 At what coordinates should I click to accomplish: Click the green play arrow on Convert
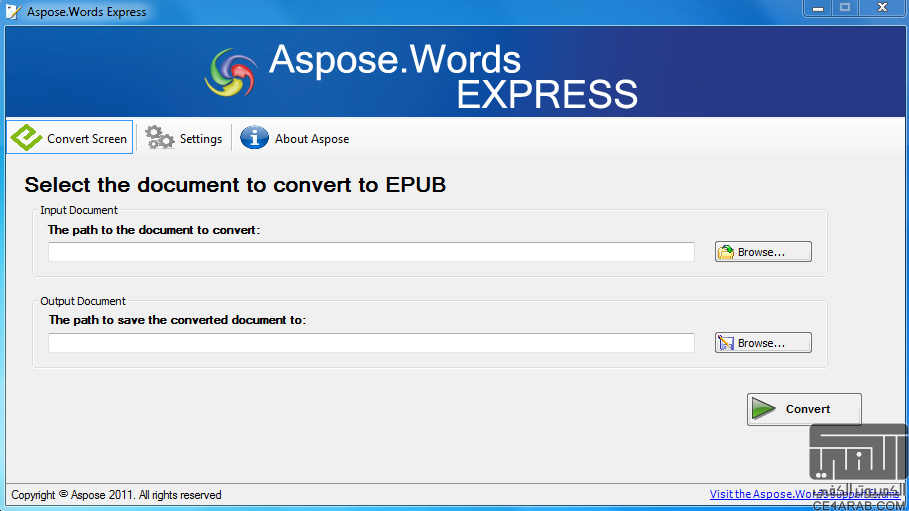point(763,409)
